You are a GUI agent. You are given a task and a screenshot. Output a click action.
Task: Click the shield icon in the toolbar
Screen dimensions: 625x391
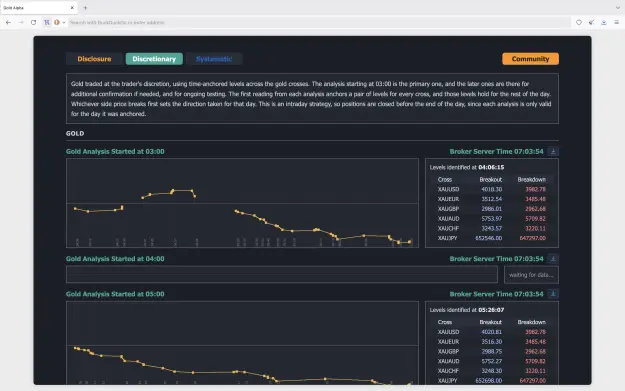coord(579,22)
